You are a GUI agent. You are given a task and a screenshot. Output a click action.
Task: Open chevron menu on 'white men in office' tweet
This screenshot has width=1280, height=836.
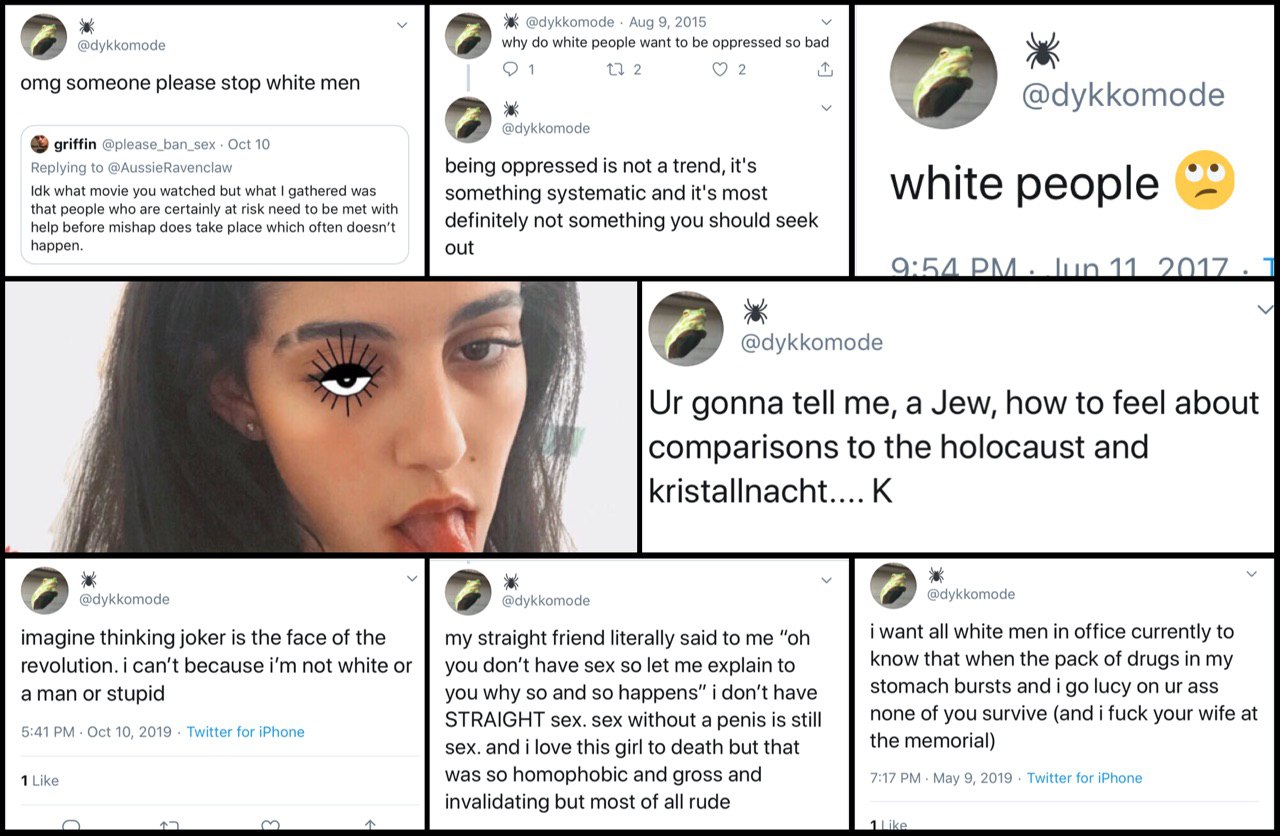tap(1251, 573)
